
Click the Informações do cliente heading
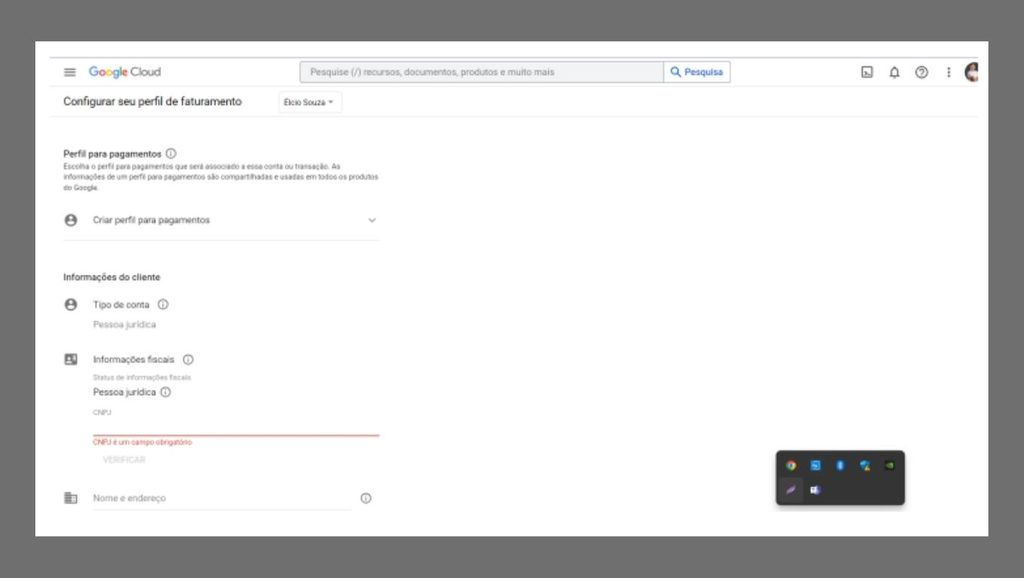point(112,277)
